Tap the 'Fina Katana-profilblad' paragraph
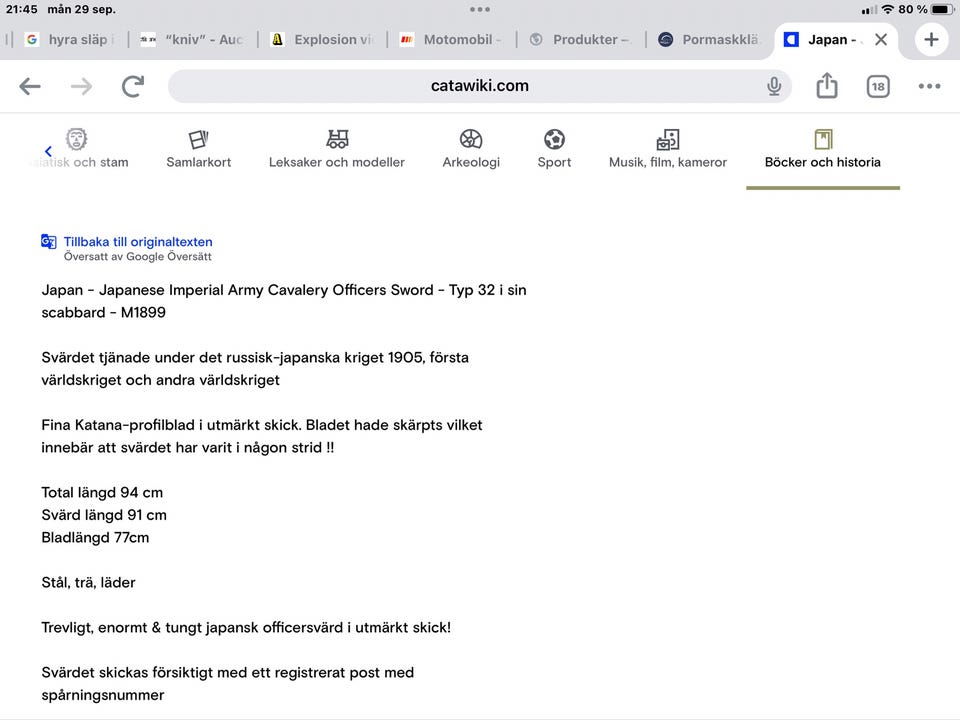This screenshot has width=960, height=720. [x=262, y=437]
